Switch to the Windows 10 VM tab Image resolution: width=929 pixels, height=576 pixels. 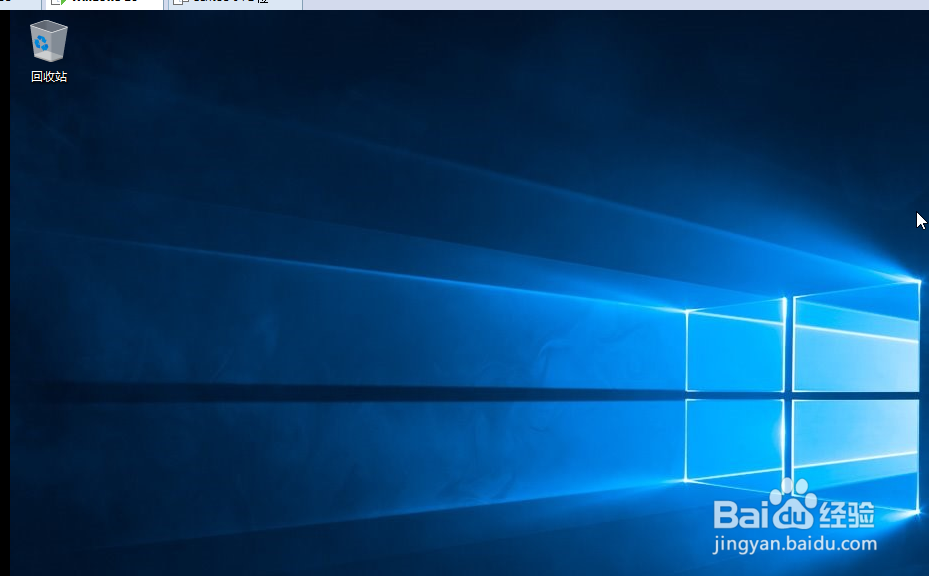coord(104,4)
